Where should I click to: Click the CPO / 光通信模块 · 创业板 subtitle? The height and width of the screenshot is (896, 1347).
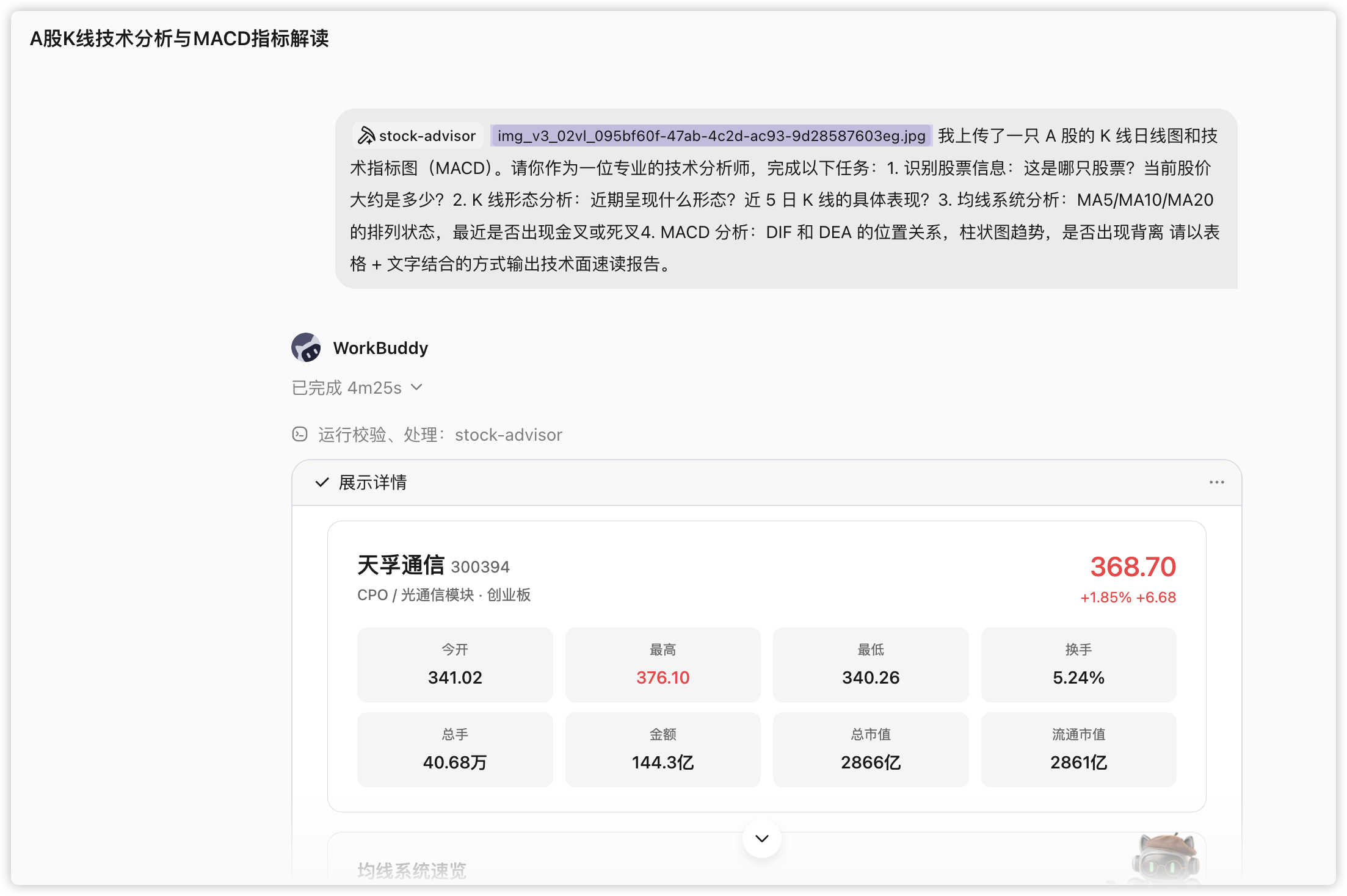[444, 595]
